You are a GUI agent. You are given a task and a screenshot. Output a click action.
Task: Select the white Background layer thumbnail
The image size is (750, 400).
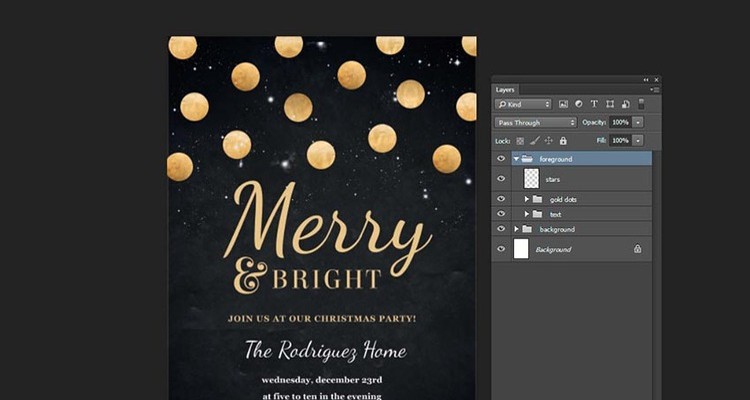(521, 249)
